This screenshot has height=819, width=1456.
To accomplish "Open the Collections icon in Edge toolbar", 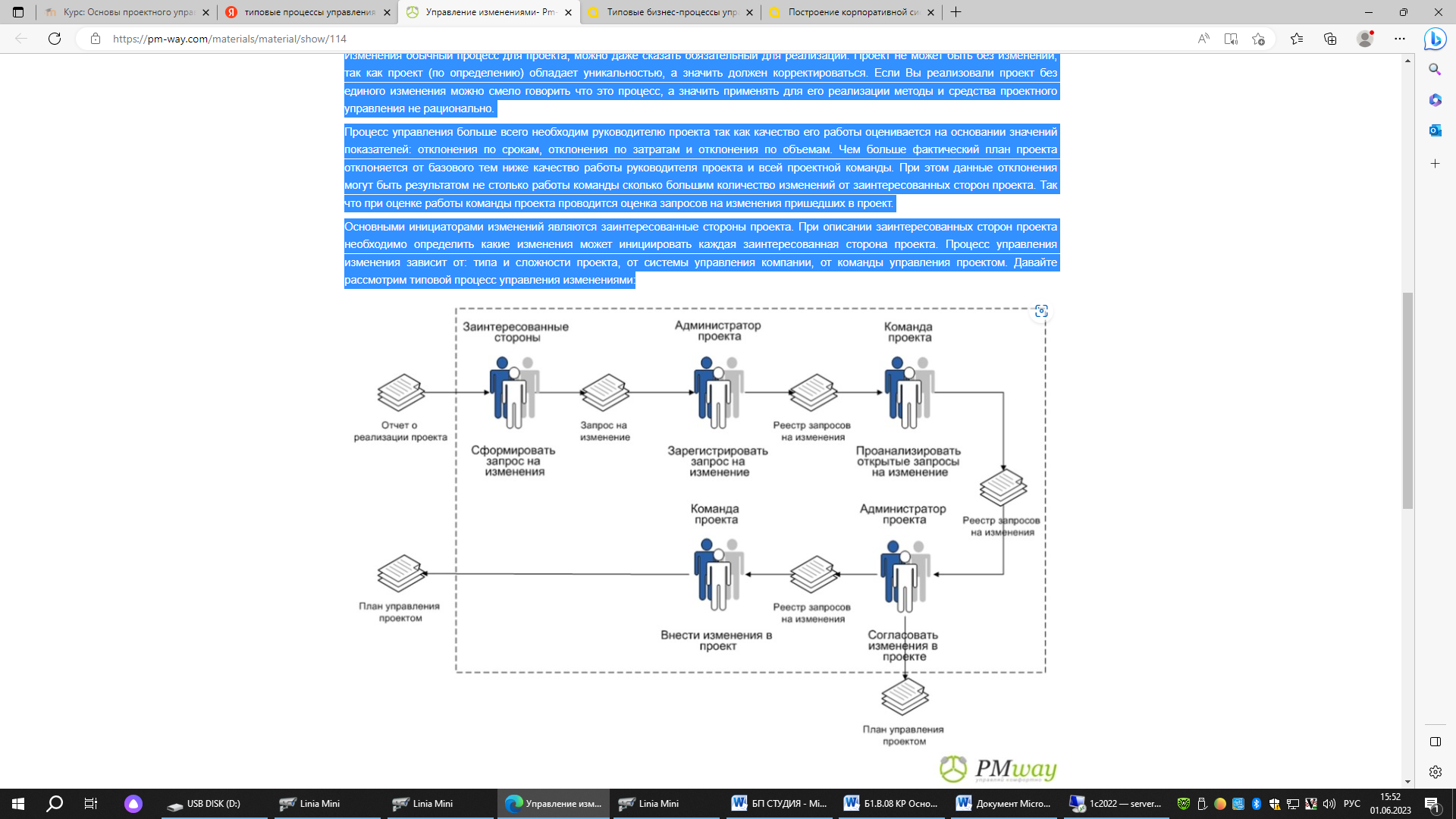I will pos(1330,39).
